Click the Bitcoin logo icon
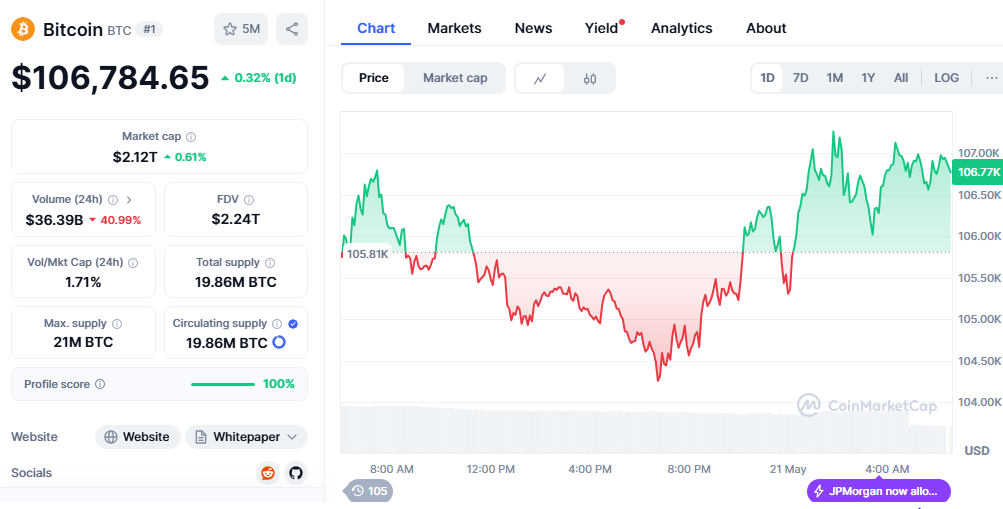Image resolution: width=1003 pixels, height=509 pixels. pos(23,29)
